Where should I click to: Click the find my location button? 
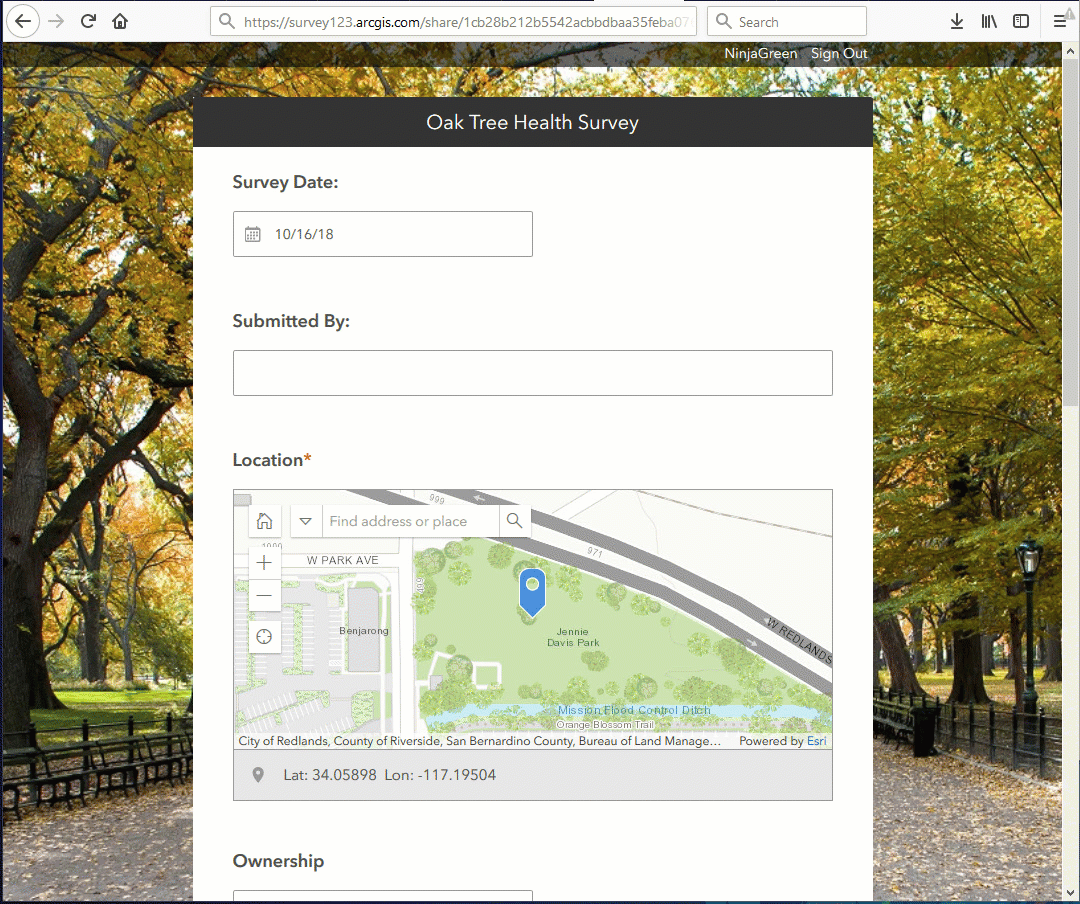tap(264, 637)
